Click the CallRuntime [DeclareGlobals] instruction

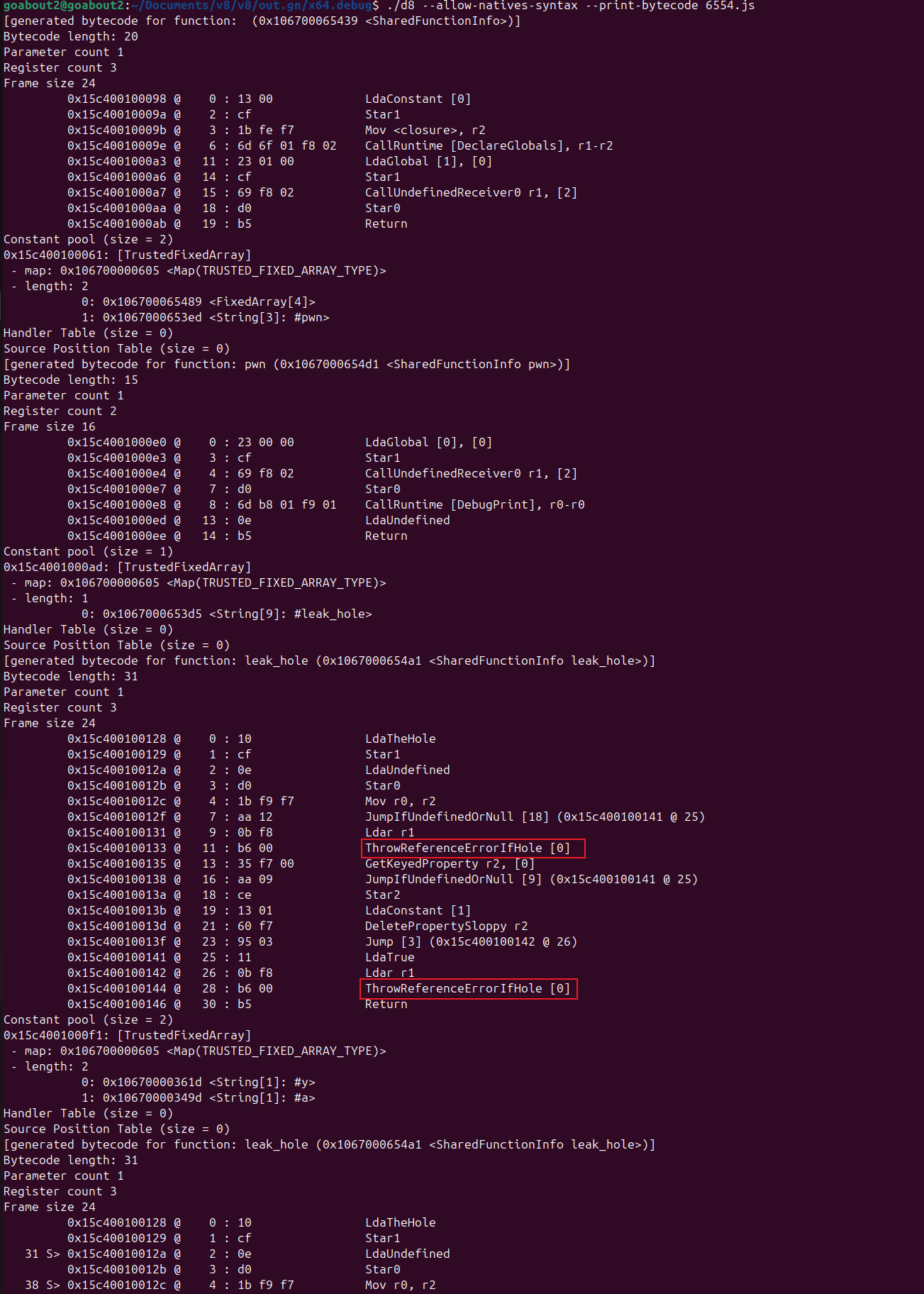tap(489, 145)
